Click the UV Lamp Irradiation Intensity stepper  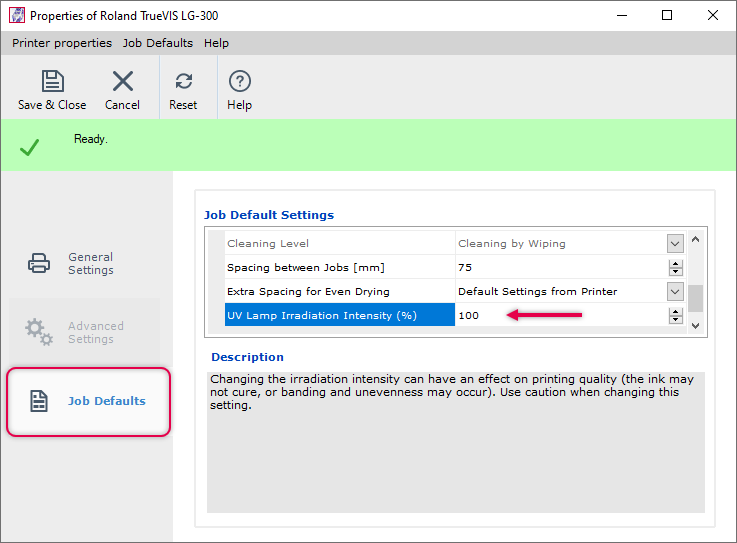pos(675,315)
